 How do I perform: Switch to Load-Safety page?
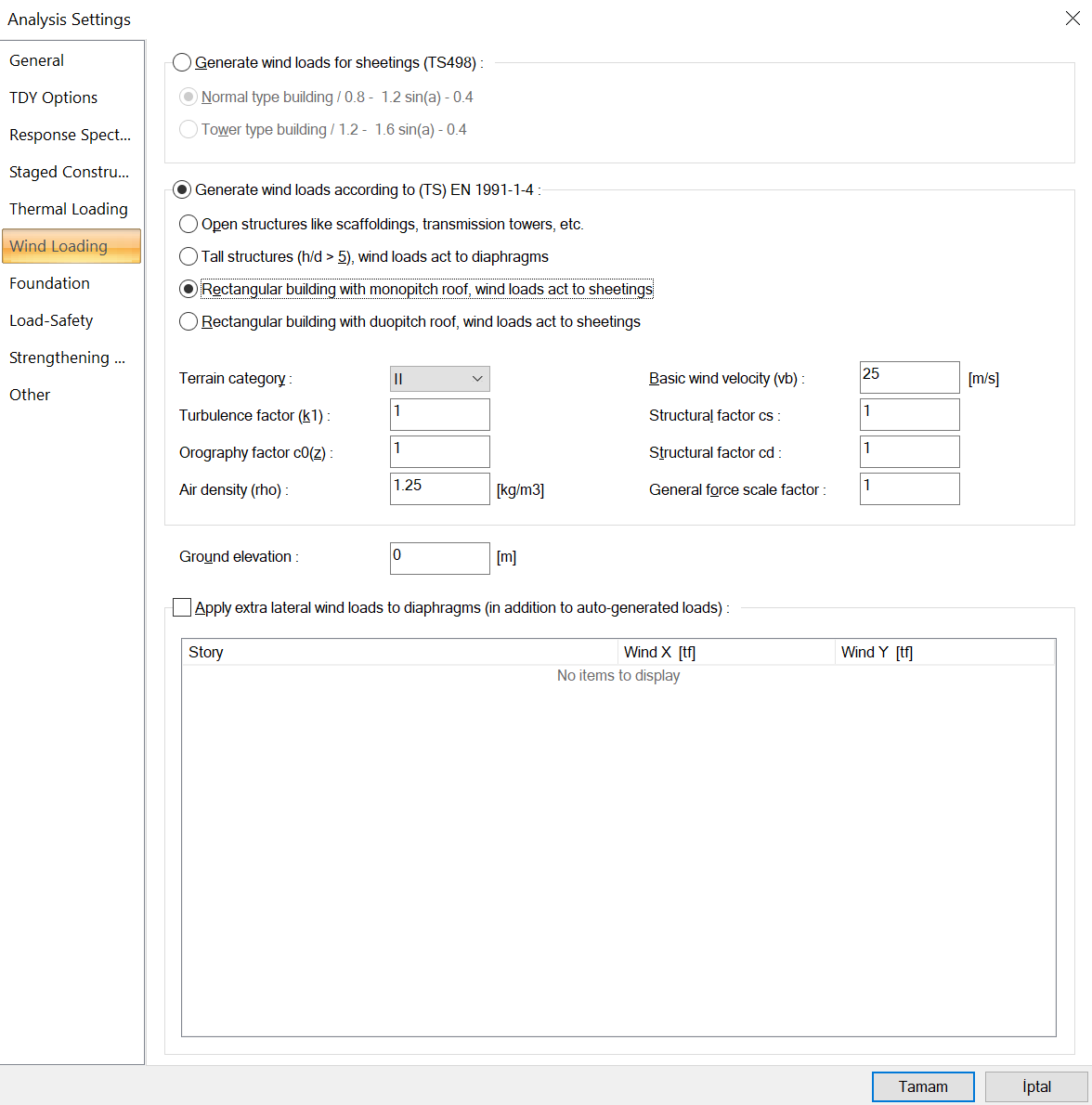[71, 320]
